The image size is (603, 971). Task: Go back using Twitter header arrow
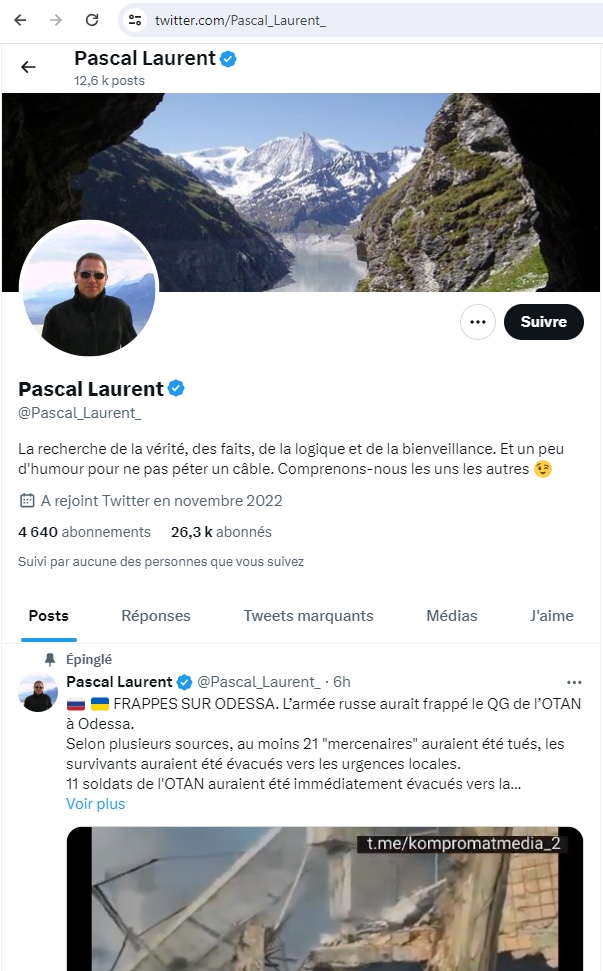coord(28,67)
